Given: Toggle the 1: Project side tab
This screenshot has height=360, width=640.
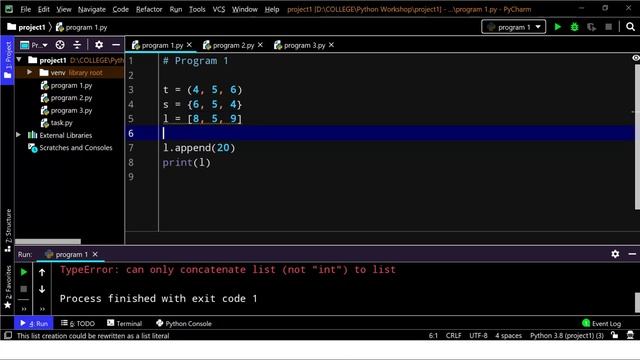Looking at the screenshot, I should pos(7,60).
